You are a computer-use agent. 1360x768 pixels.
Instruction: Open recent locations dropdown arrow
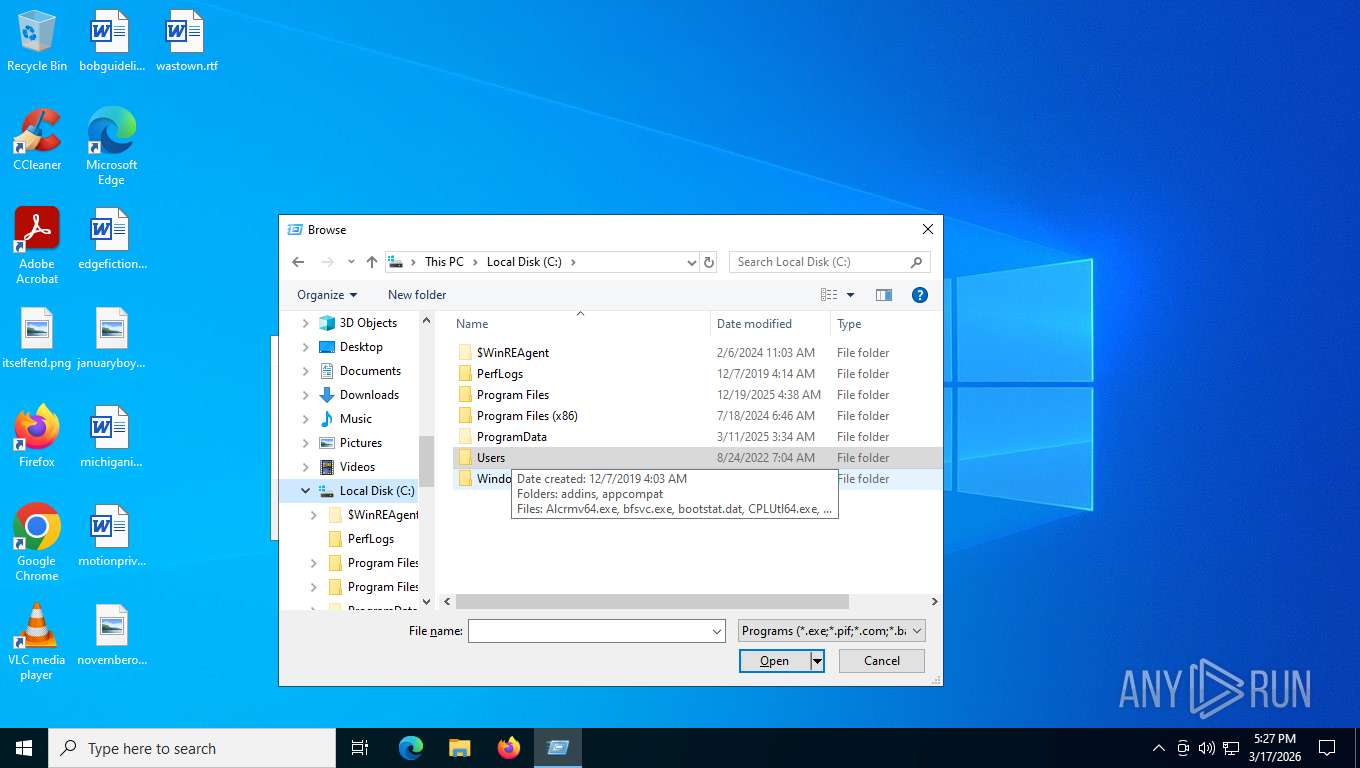[x=351, y=262]
